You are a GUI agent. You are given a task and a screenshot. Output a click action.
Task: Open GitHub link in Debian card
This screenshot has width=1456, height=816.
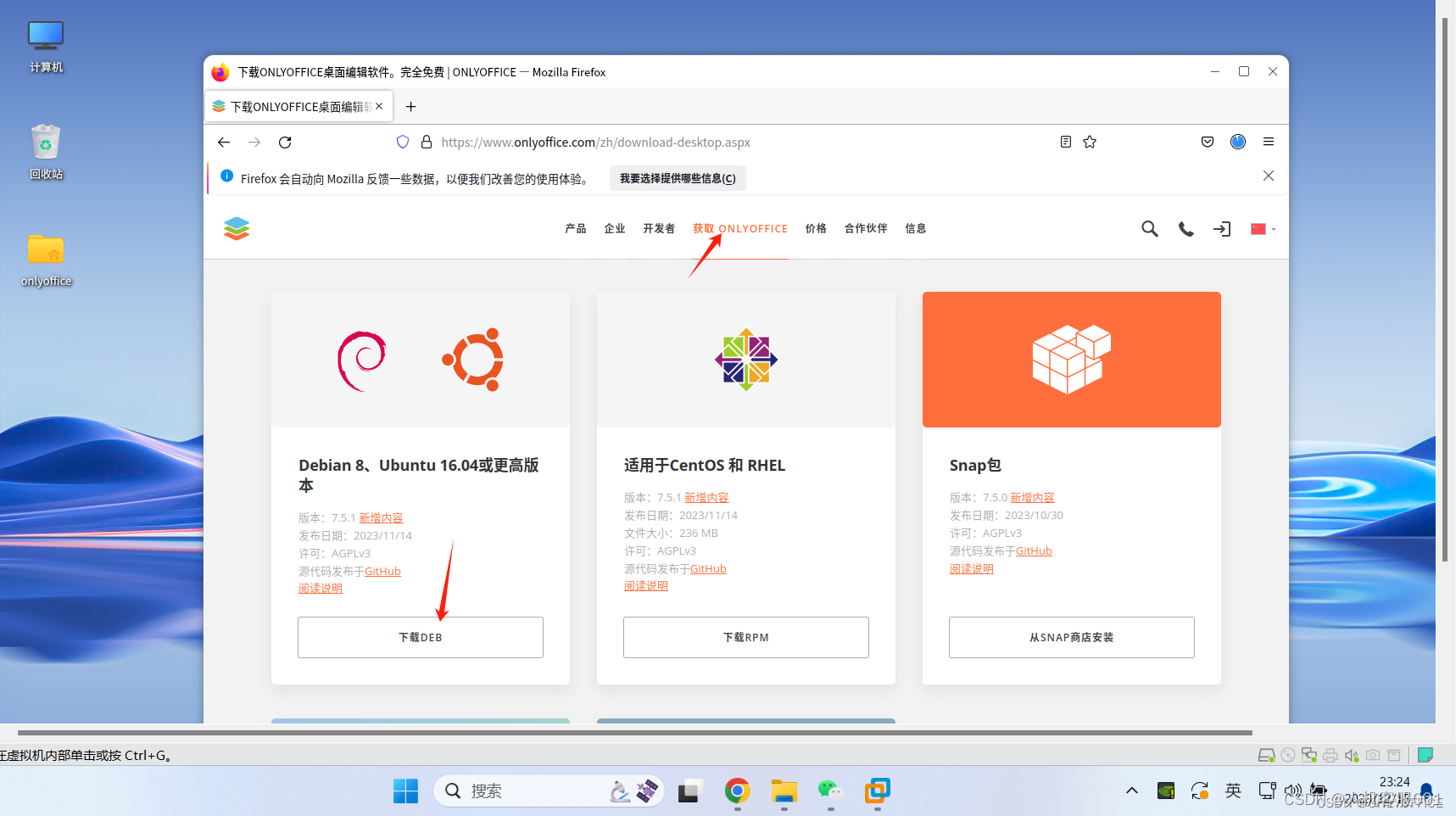(x=382, y=571)
